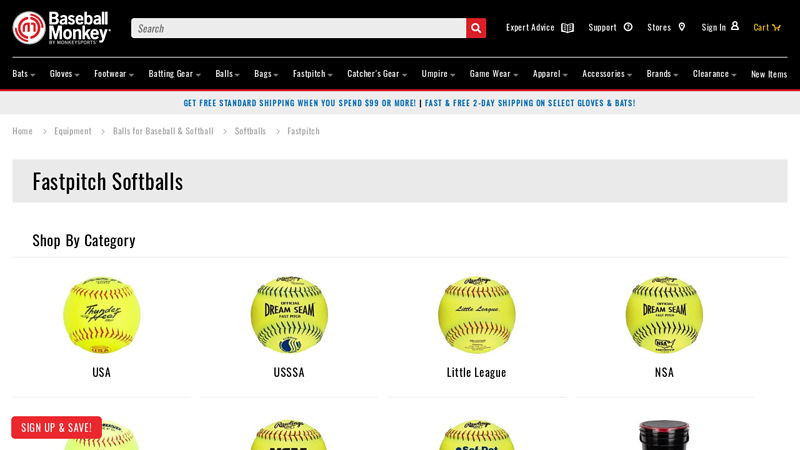The width and height of the screenshot is (800, 450).
Task: Click the red search magnifier button
Action: [x=476, y=28]
